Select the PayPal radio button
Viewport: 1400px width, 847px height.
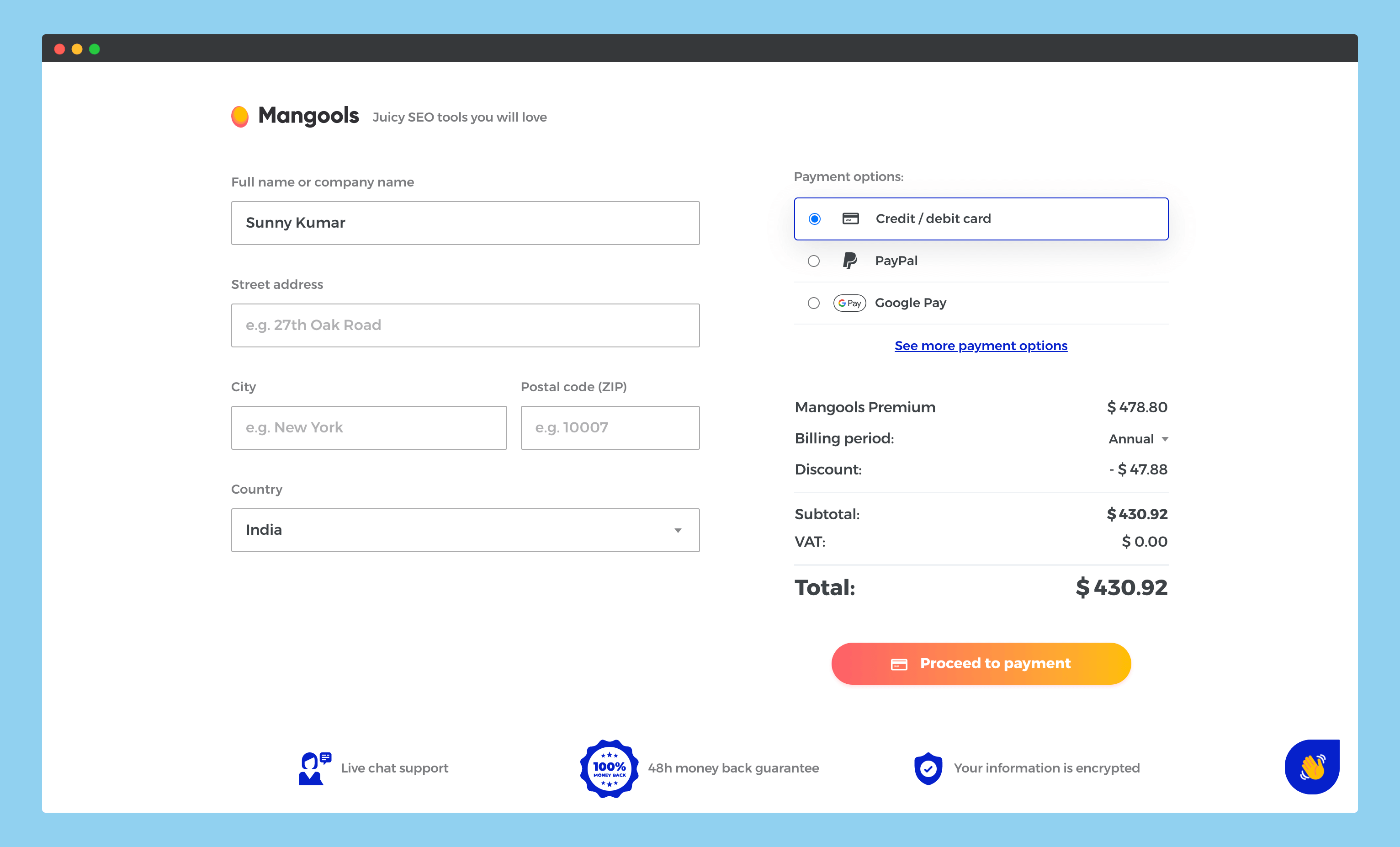(x=814, y=261)
